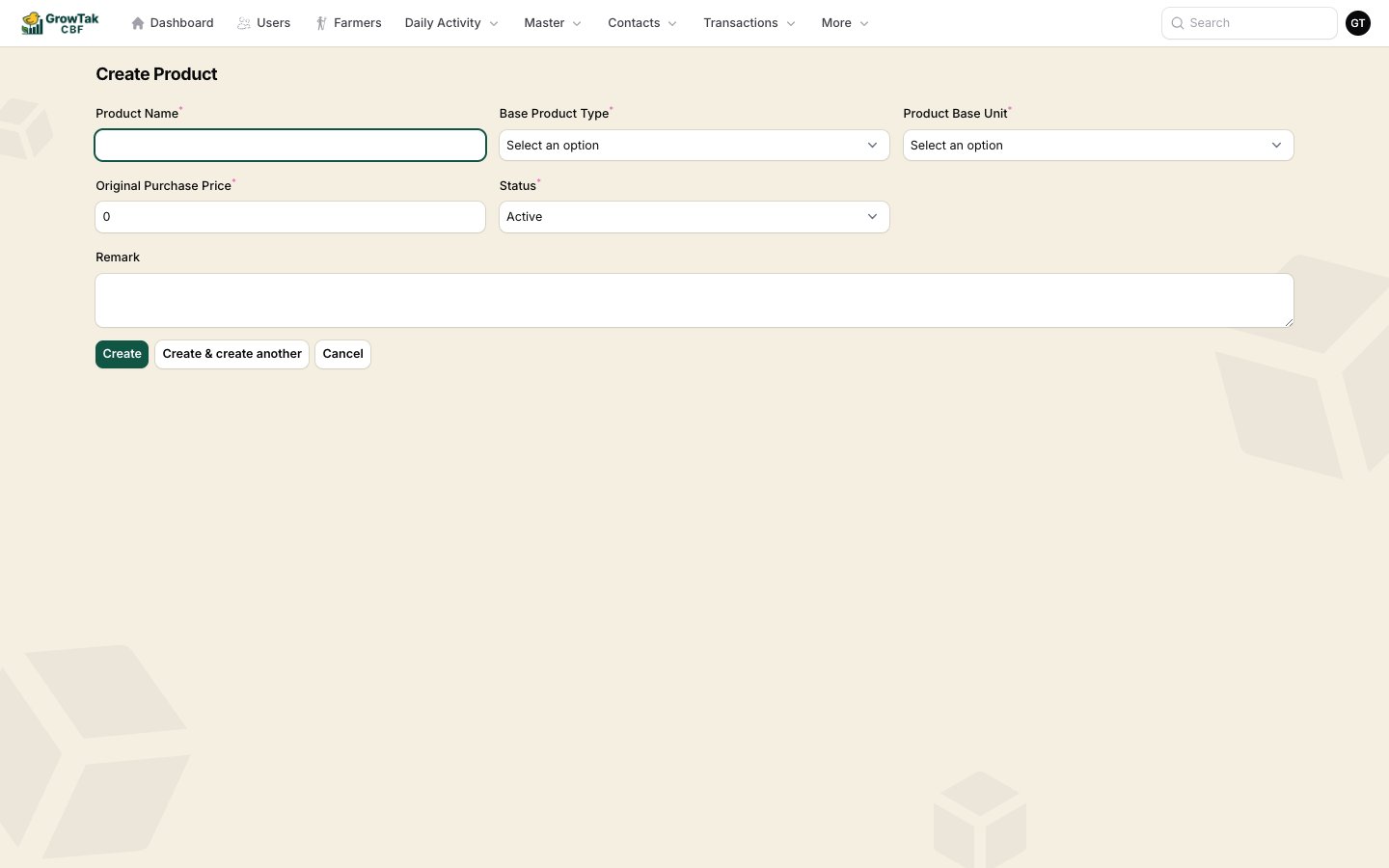Viewport: 1389px width, 868px height.
Task: Click the Status label
Action: [x=518, y=185]
